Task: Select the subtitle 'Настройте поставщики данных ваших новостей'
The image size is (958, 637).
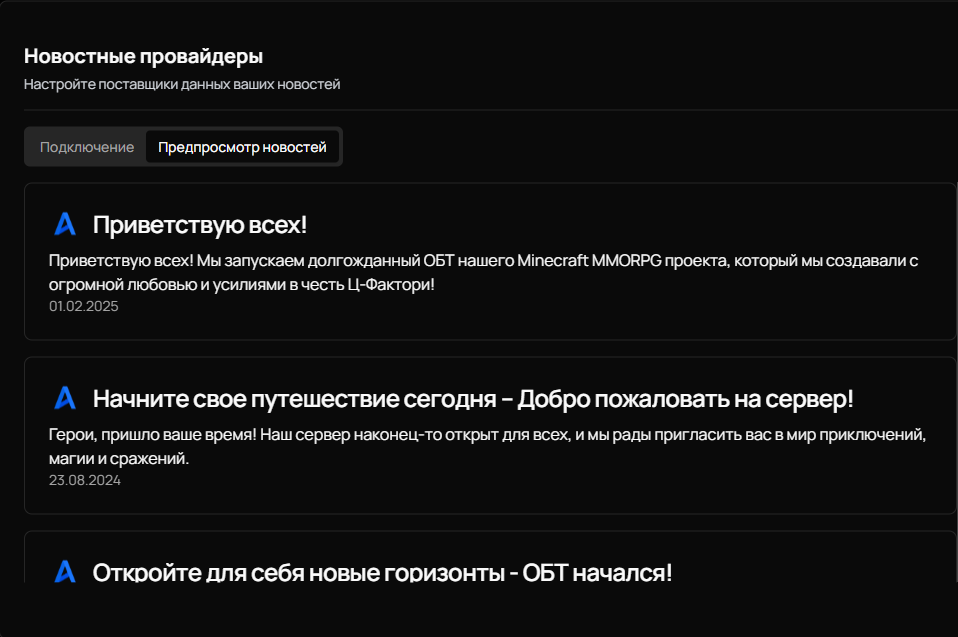Action: (x=182, y=84)
